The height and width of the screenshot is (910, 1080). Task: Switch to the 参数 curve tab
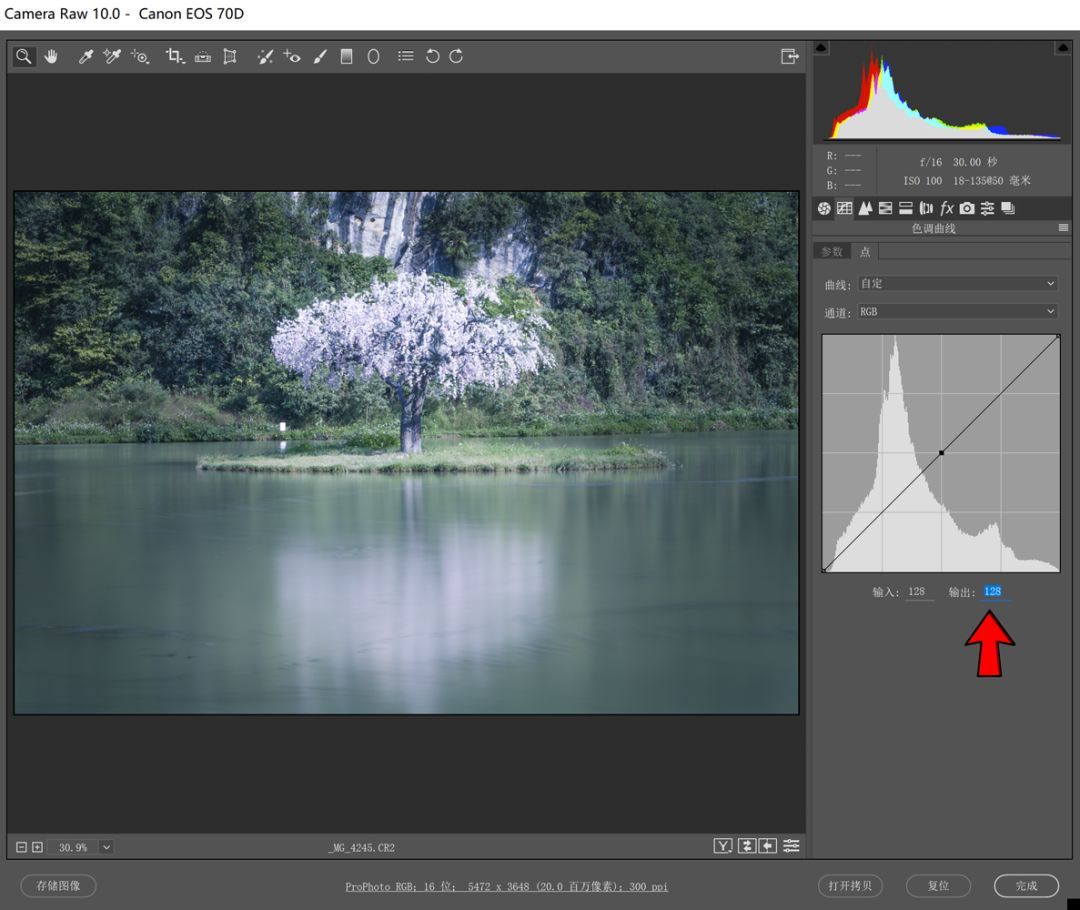(832, 251)
